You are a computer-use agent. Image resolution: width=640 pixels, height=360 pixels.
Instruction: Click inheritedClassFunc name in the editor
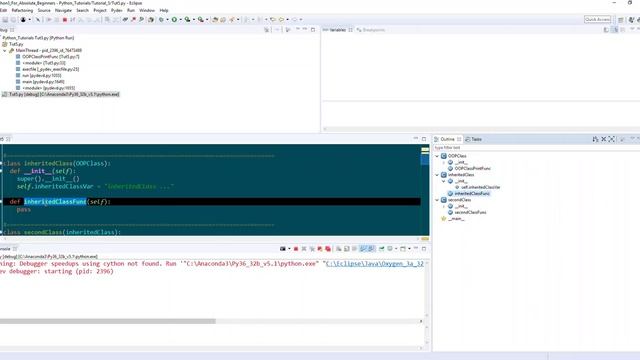(x=55, y=202)
